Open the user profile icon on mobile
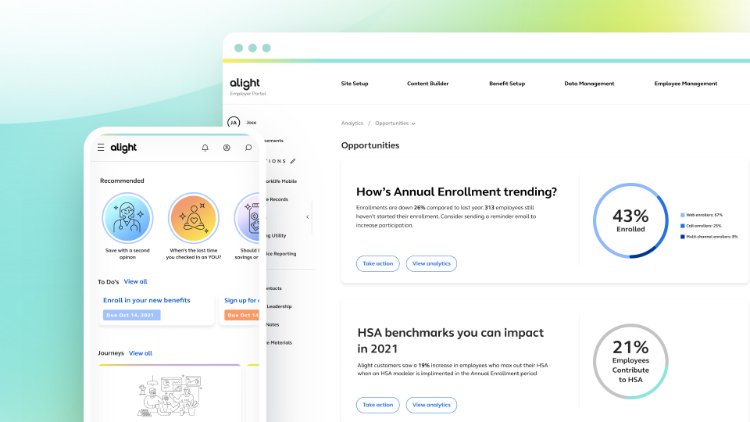750x422 pixels. [x=227, y=148]
